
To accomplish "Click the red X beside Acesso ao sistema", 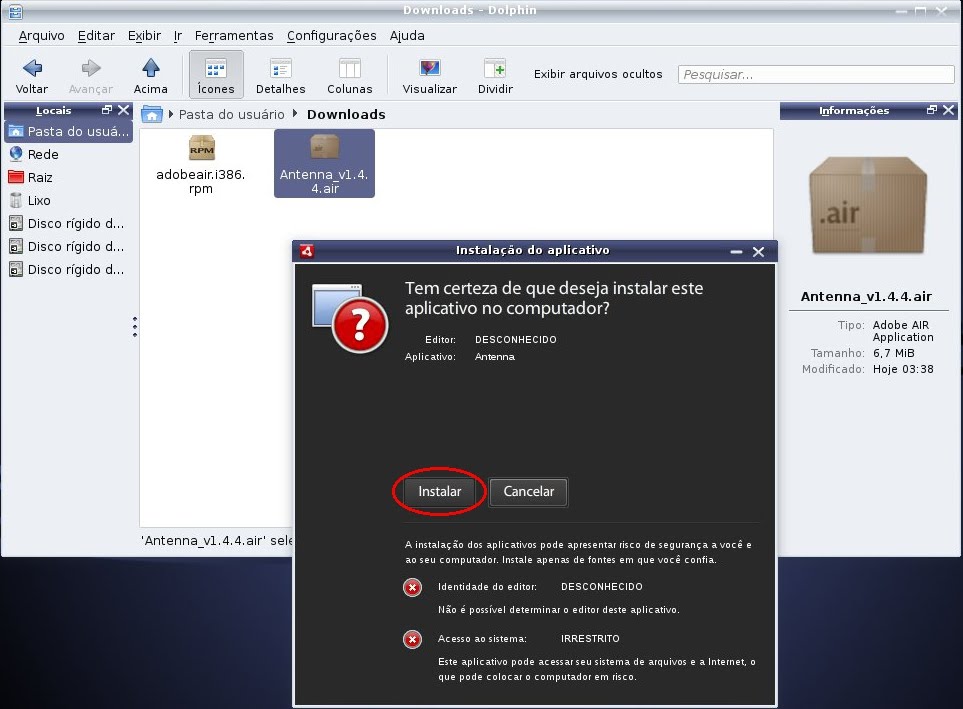I will pyautogui.click(x=412, y=640).
